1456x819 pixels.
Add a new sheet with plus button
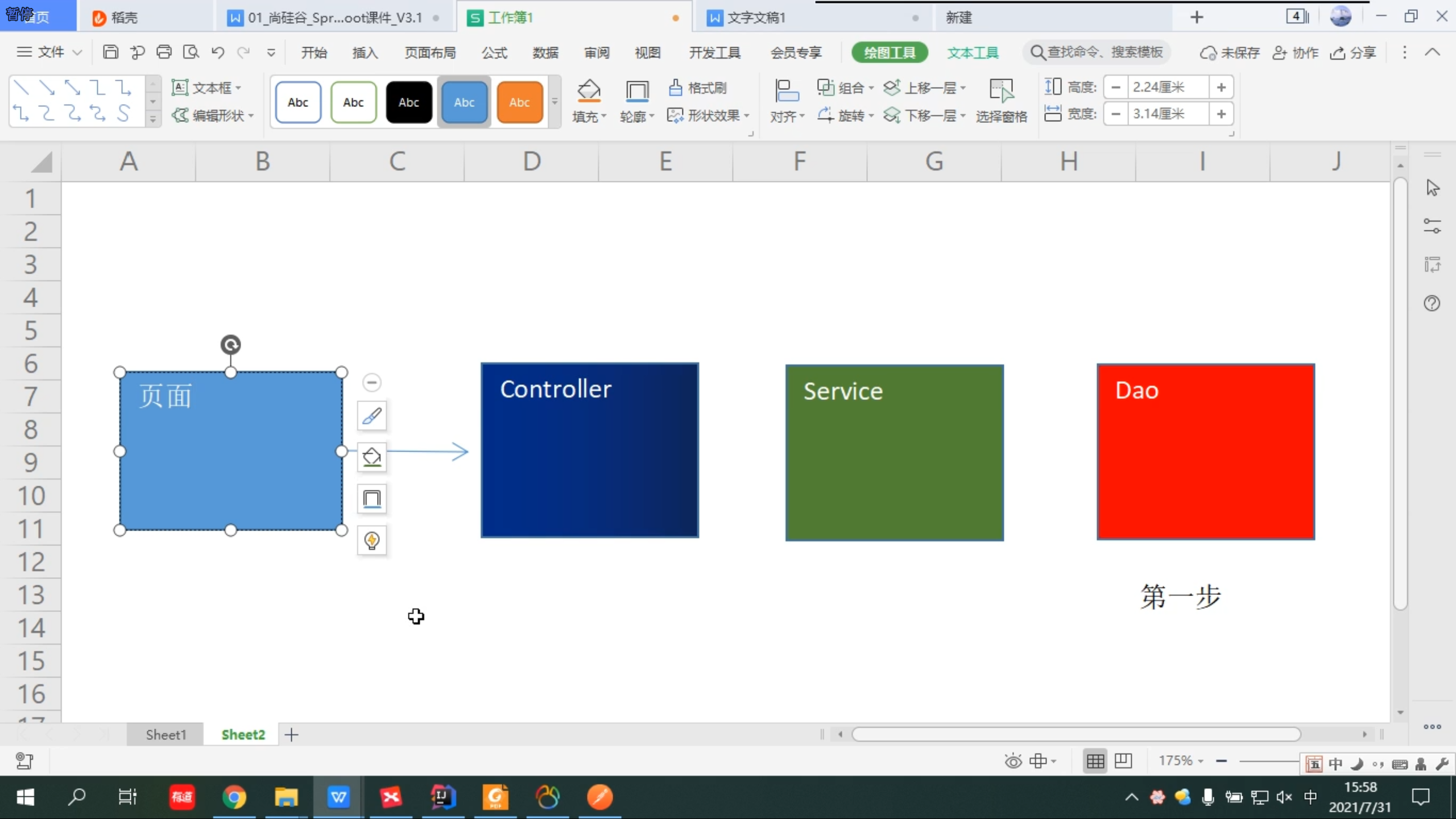pos(291,735)
